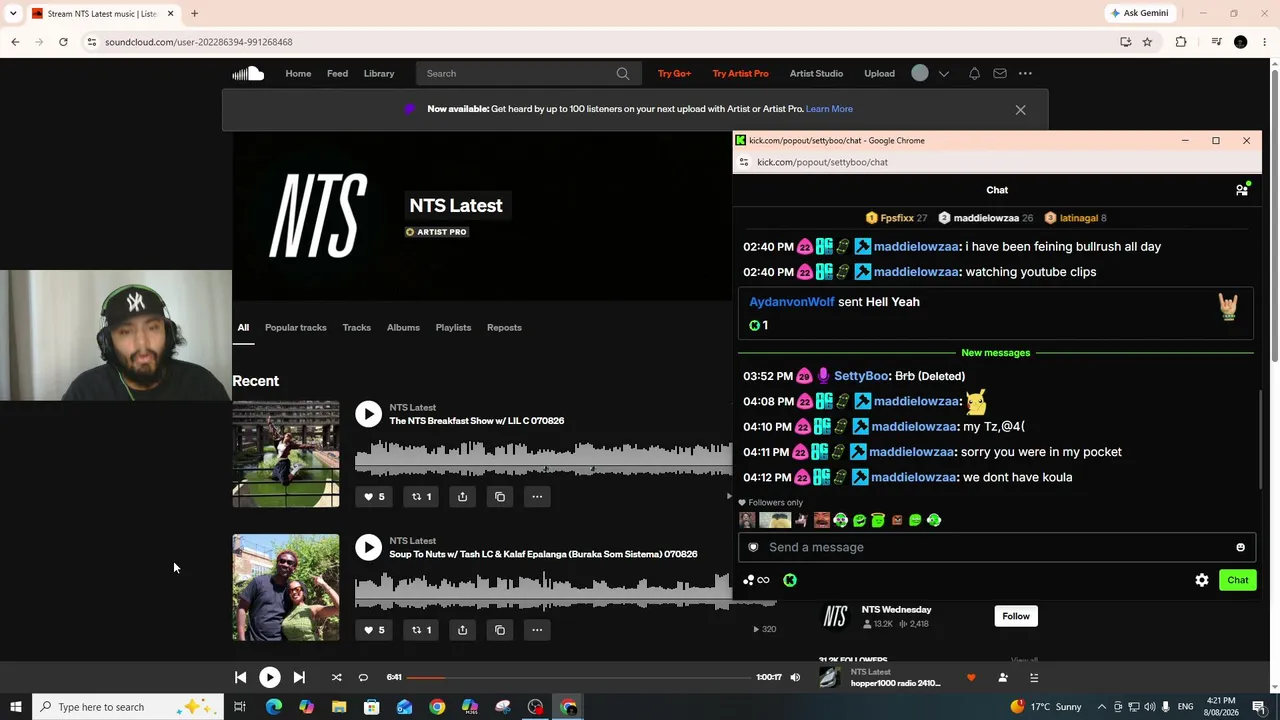Screen dimensions: 1280x720
Task: Play the Soup To Nuts track
Action: point(369,547)
